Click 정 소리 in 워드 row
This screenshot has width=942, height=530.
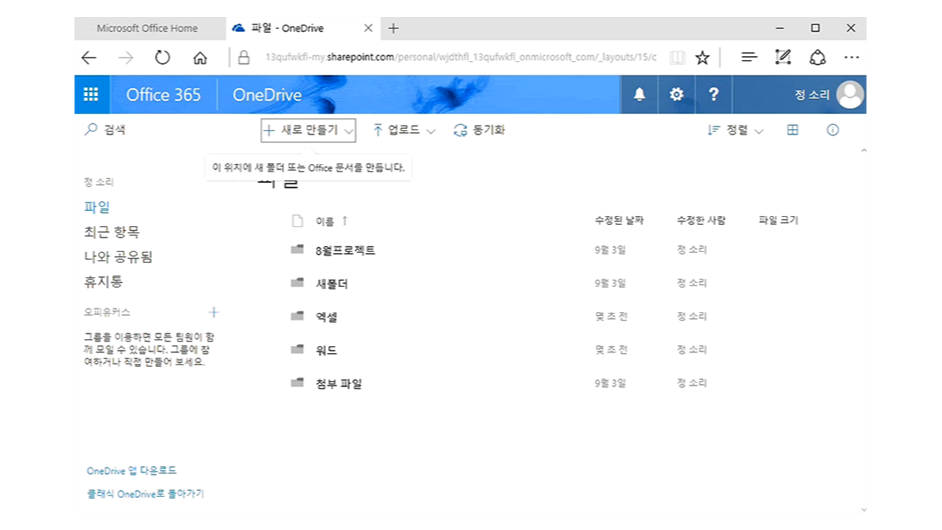pyautogui.click(x=692, y=349)
